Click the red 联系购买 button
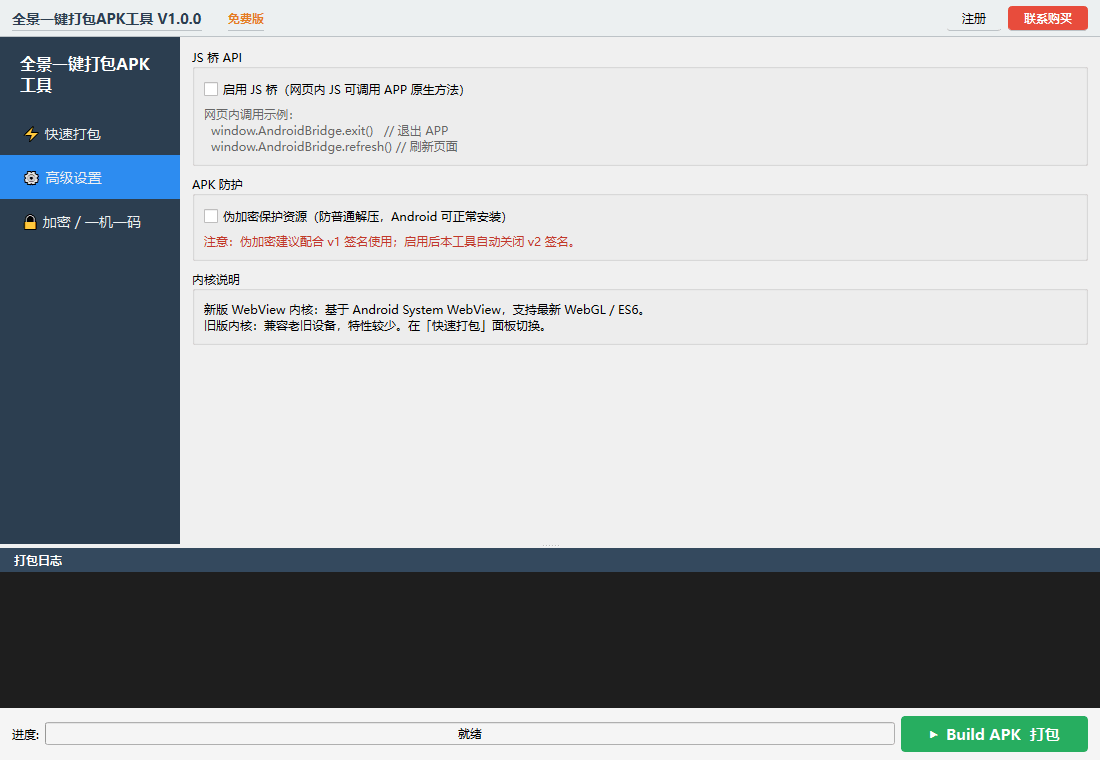 1047,18
